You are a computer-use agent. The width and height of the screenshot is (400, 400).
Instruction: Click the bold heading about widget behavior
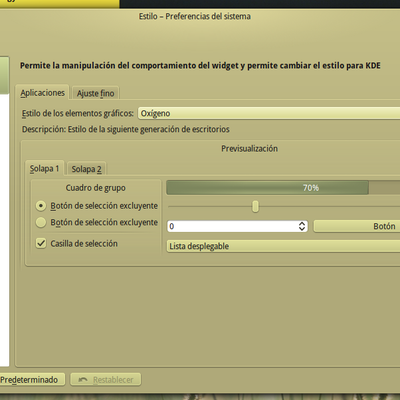click(x=200, y=66)
